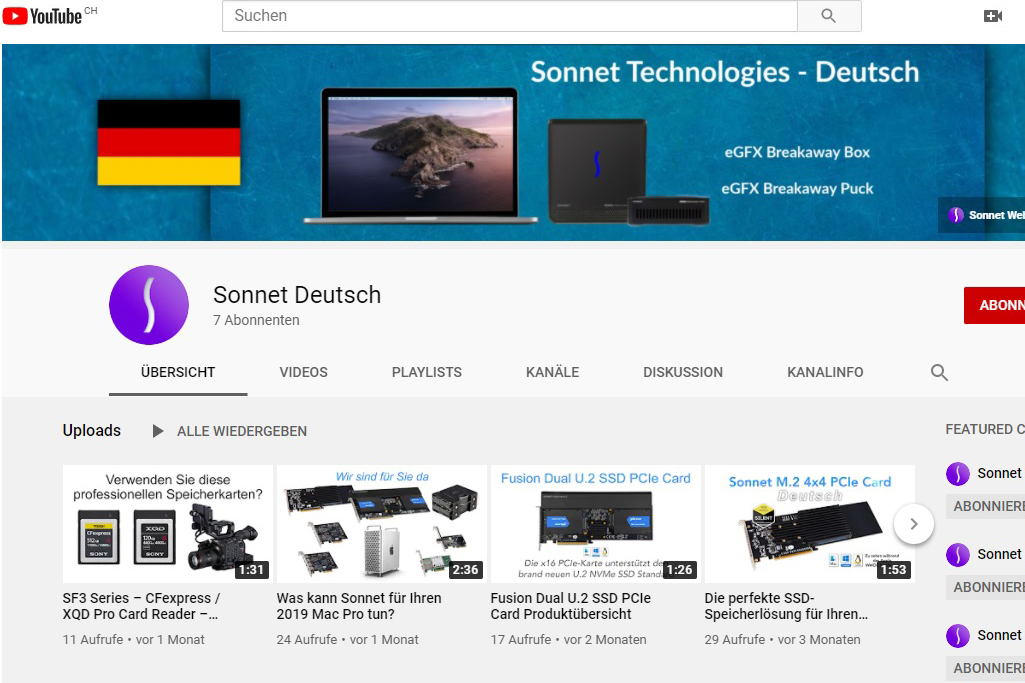The width and height of the screenshot is (1025, 683).
Task: Open the SF3 Series CFexpress video thumbnail
Action: click(167, 524)
